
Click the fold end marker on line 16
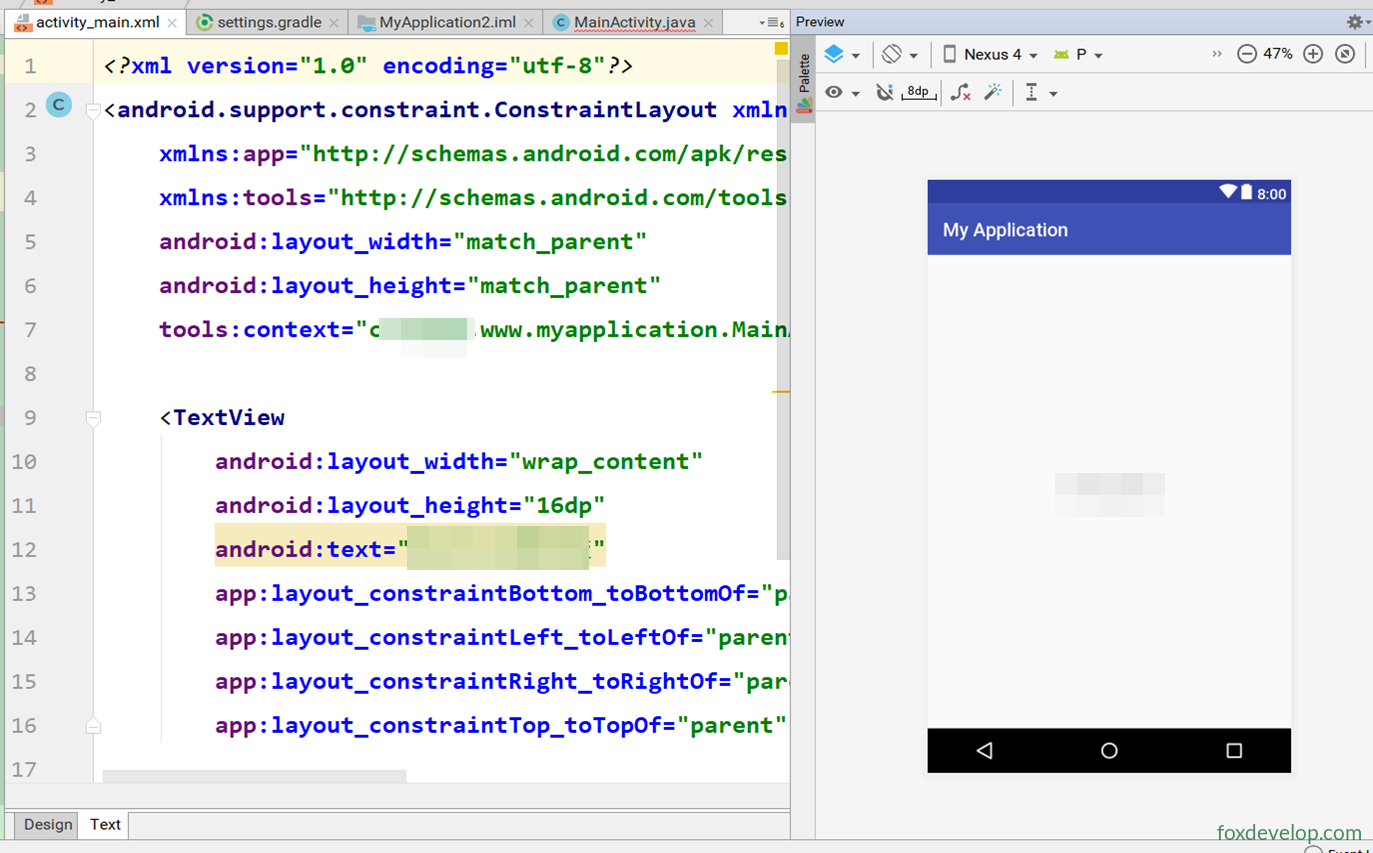pos(93,726)
